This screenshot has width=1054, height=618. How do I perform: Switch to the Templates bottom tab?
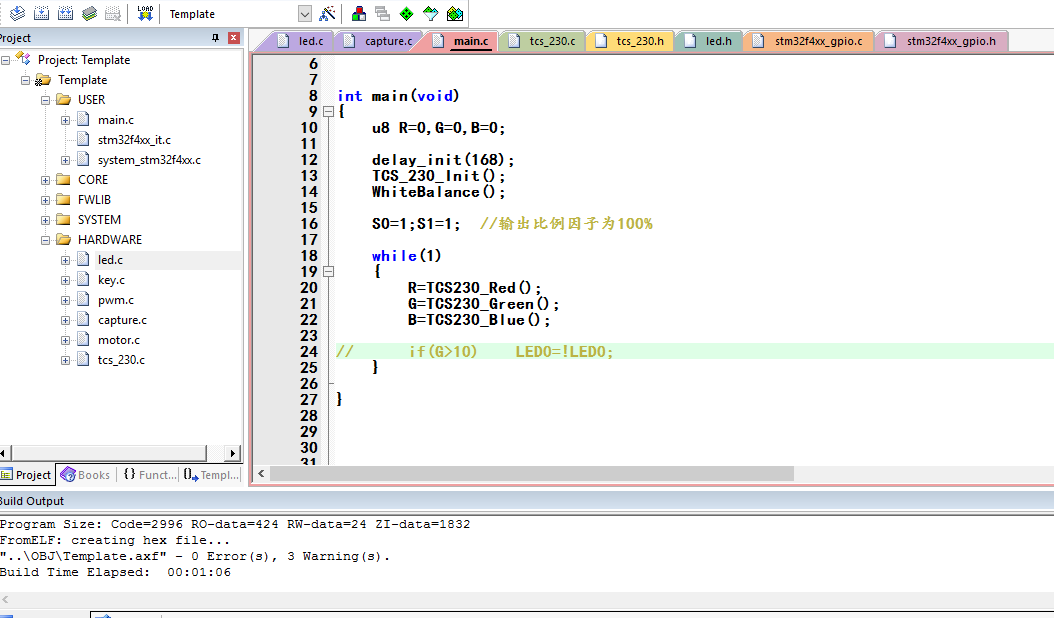(211, 475)
